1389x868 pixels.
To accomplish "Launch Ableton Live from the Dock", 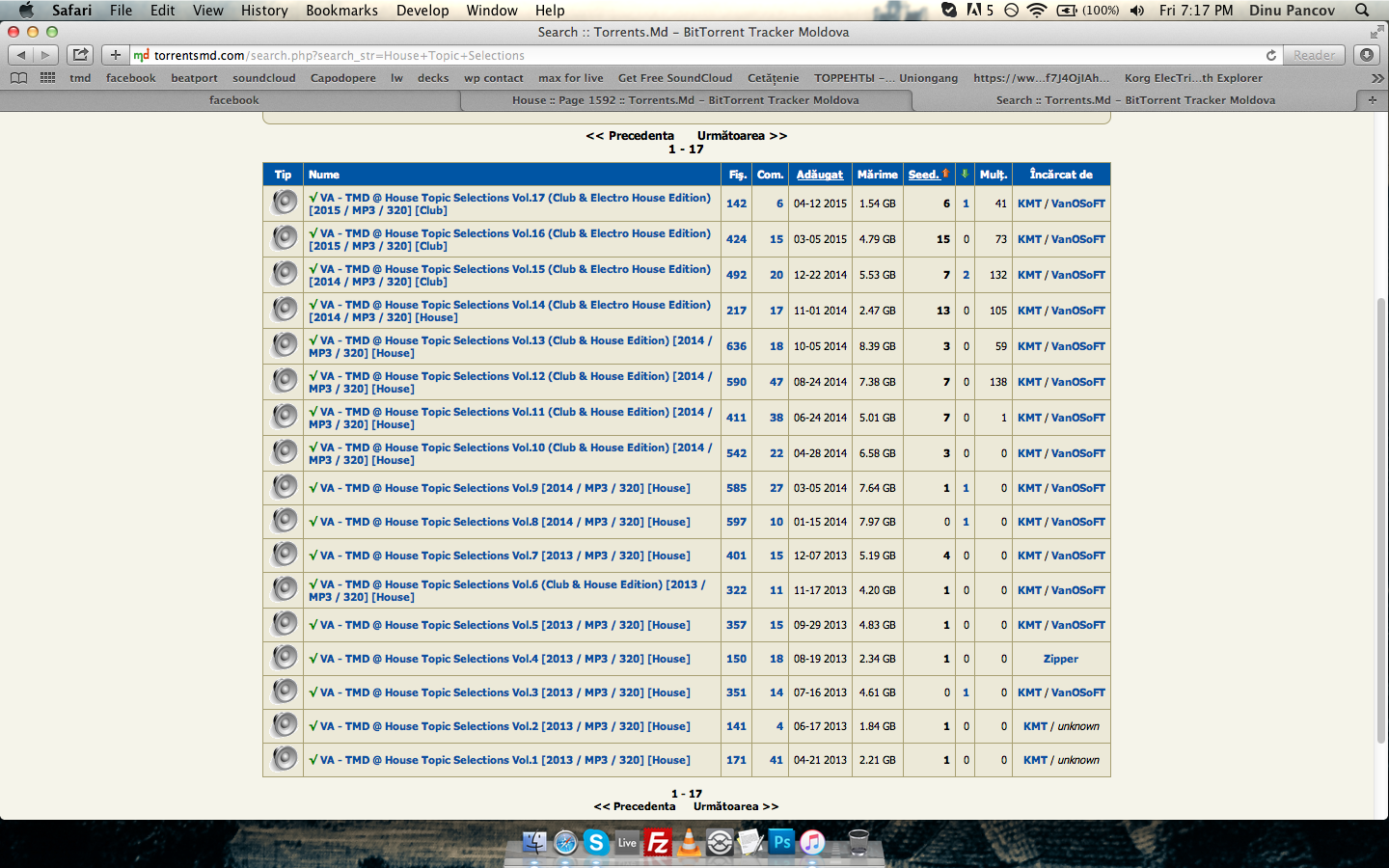I will coord(627,842).
